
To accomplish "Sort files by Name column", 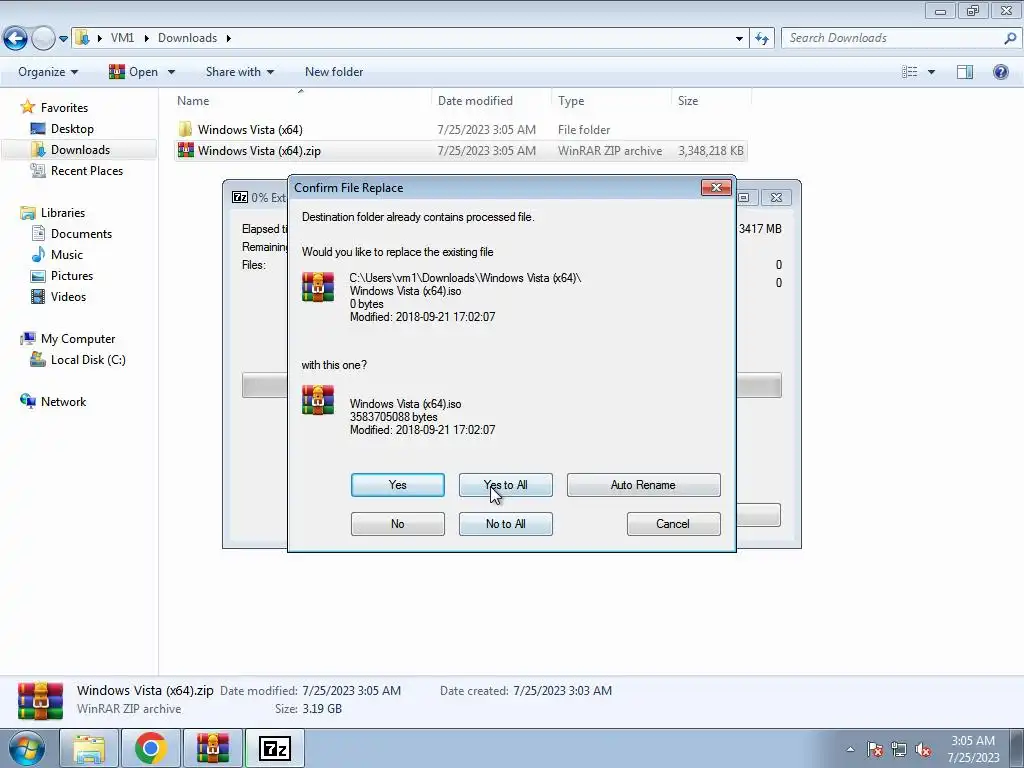I will [x=193, y=101].
